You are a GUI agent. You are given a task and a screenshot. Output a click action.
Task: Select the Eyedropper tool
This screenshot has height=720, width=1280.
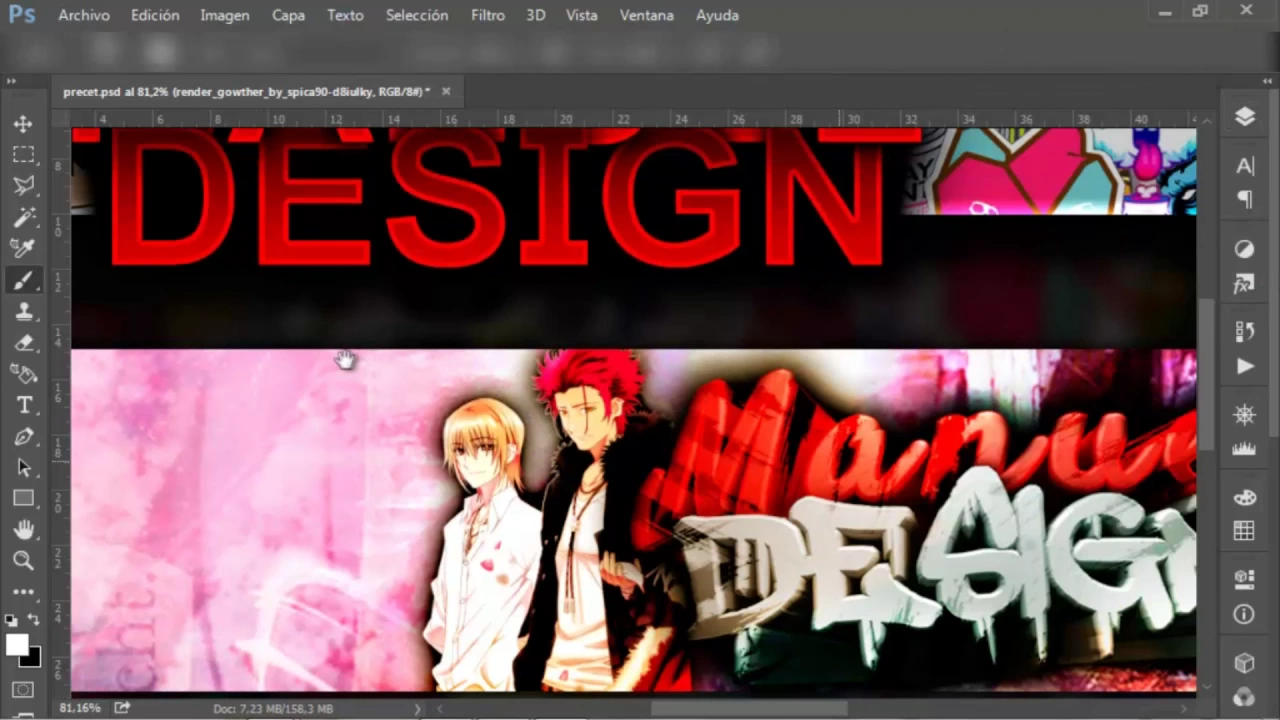(23, 248)
